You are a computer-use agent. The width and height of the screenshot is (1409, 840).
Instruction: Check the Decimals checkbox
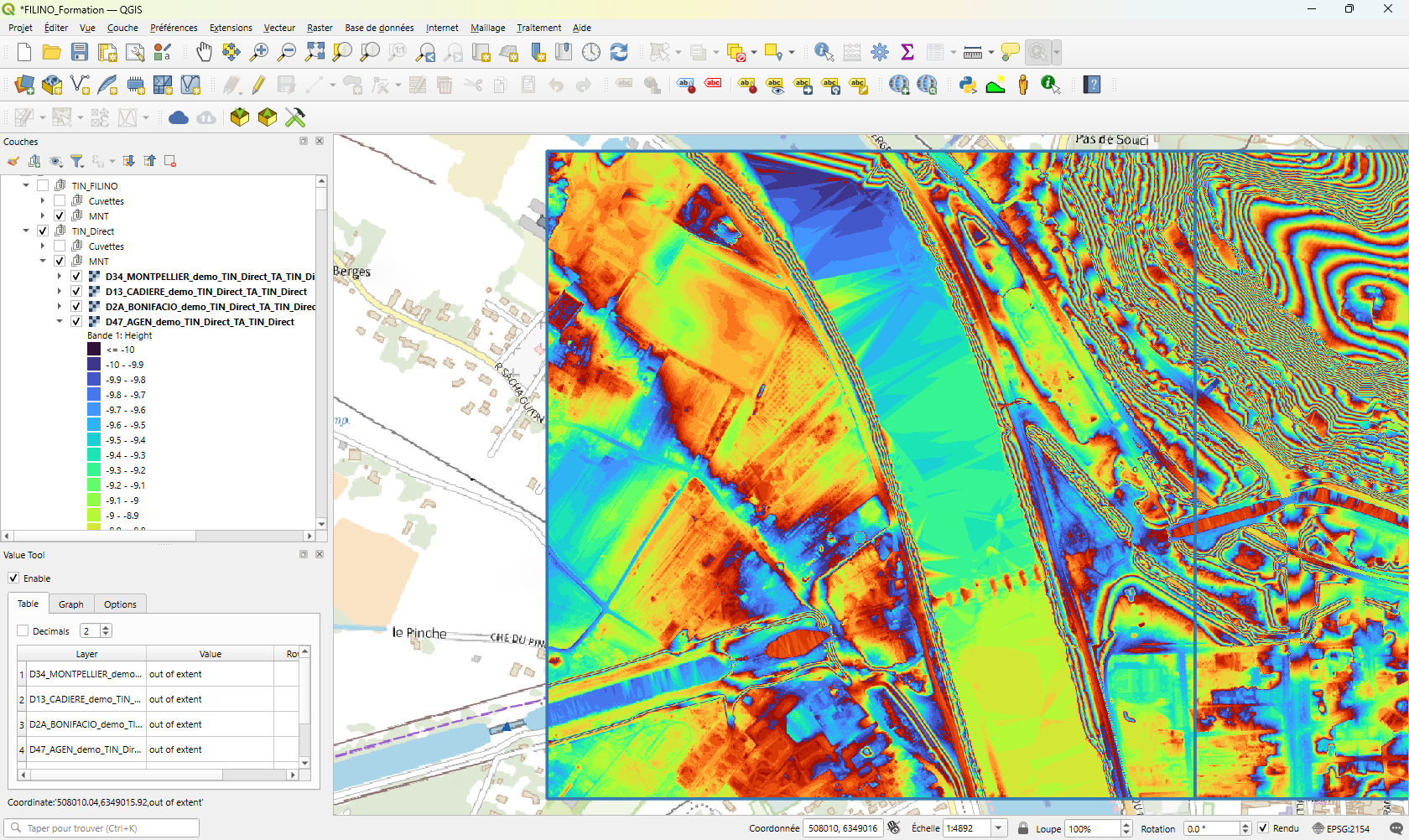click(23, 631)
